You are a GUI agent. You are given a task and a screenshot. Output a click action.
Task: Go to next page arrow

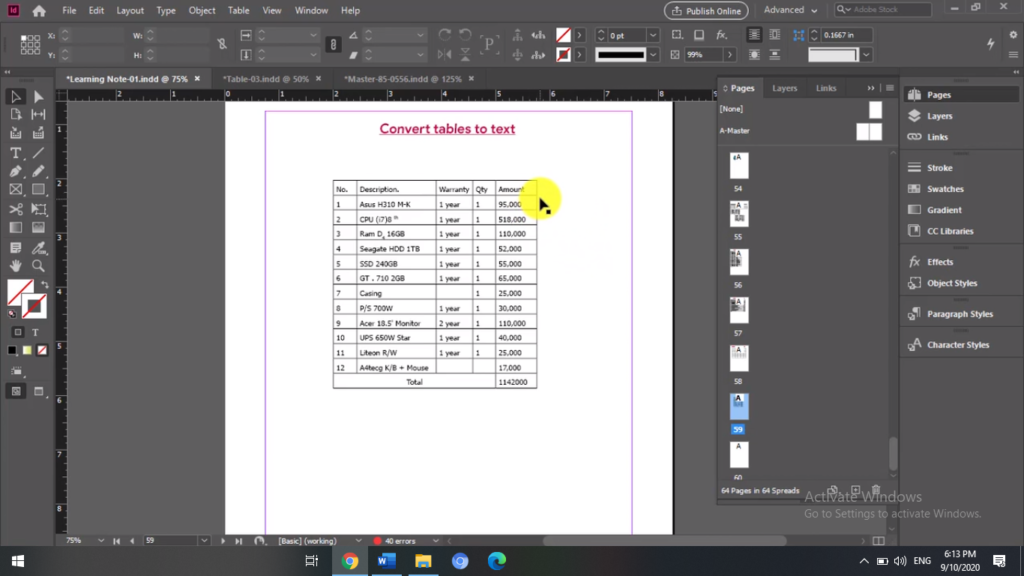pyautogui.click(x=223, y=541)
